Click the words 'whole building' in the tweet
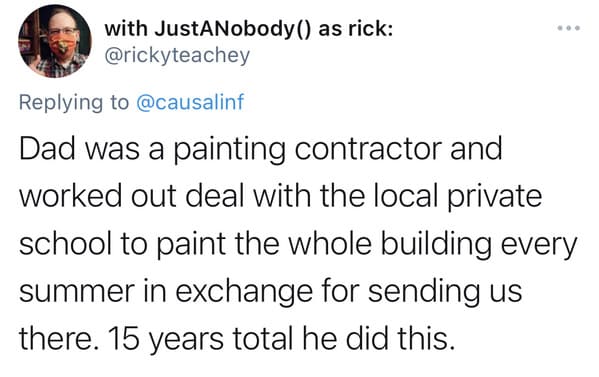599x377 pixels. [x=390, y=245]
